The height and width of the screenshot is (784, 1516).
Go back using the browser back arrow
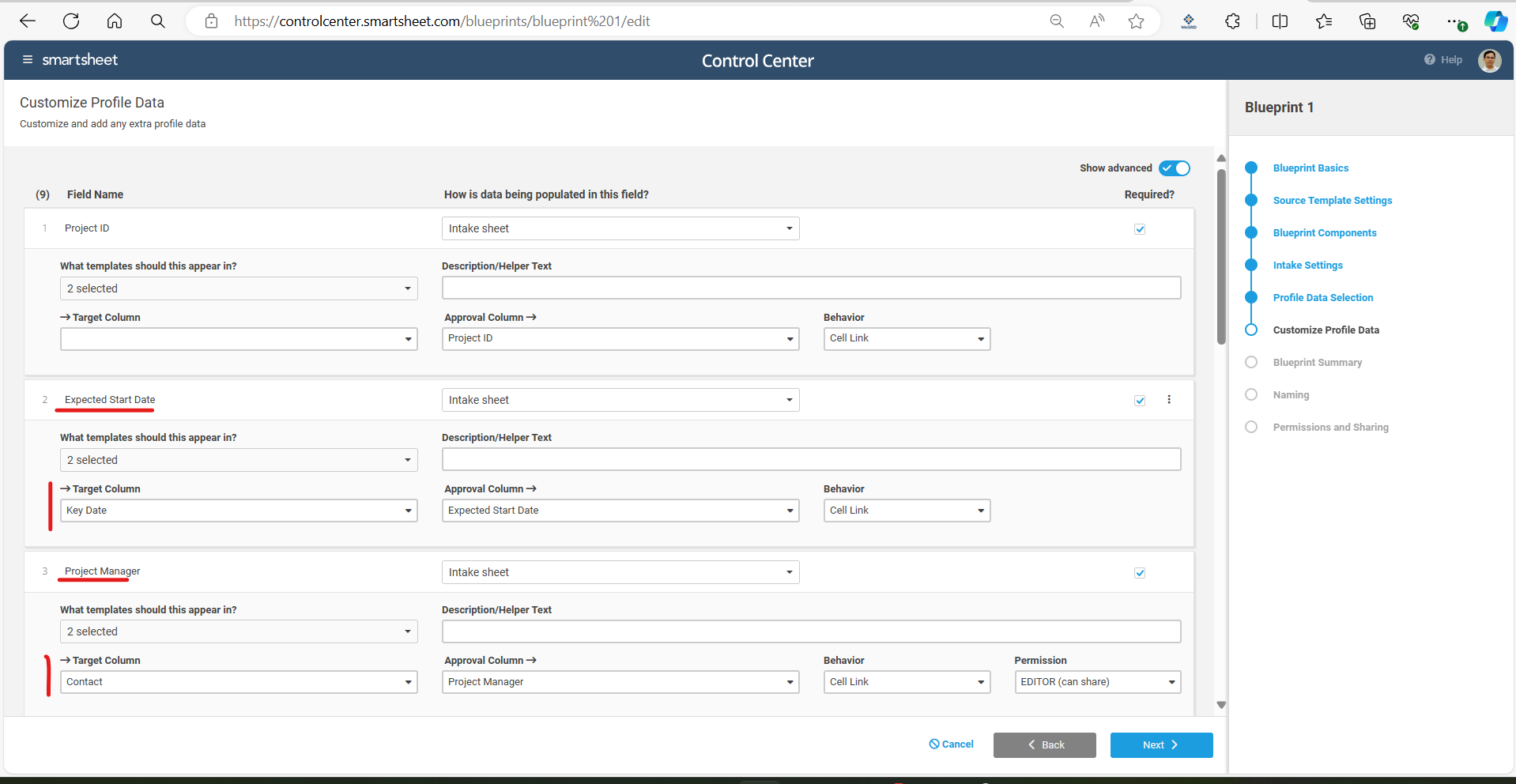point(28,21)
